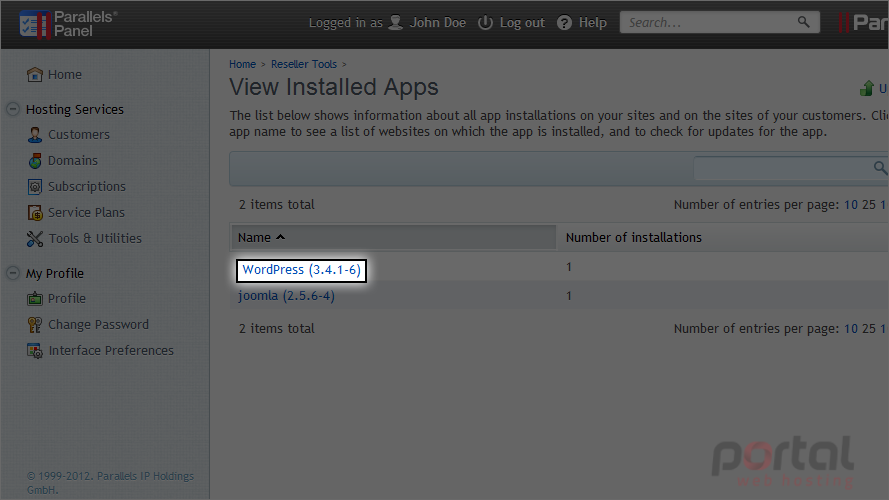Click WordPress installations count 1
889x500 pixels.
pos(569,267)
